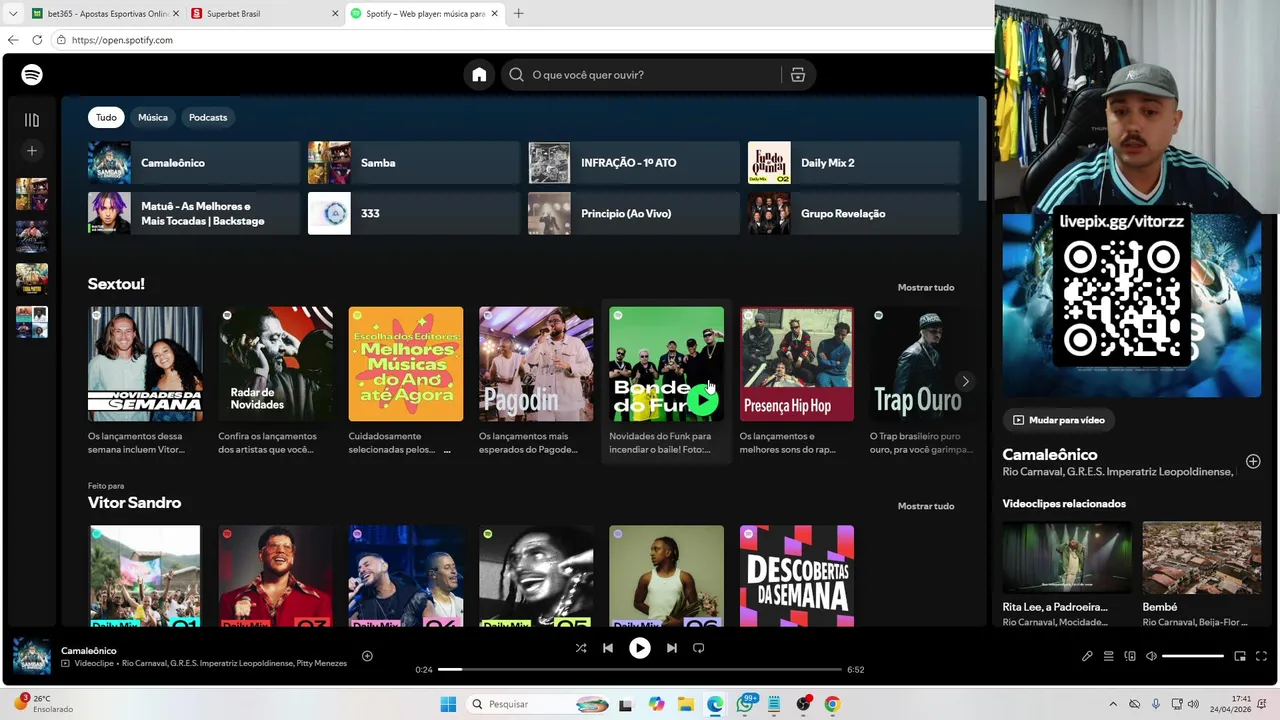Open Melhores Músicas do Ano até Agora
This screenshot has width=1280, height=720.
point(406,364)
